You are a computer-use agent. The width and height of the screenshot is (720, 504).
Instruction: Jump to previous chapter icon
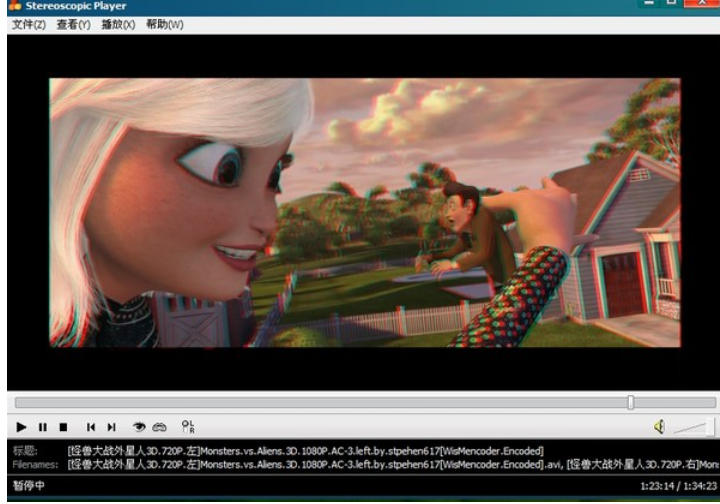[91, 427]
